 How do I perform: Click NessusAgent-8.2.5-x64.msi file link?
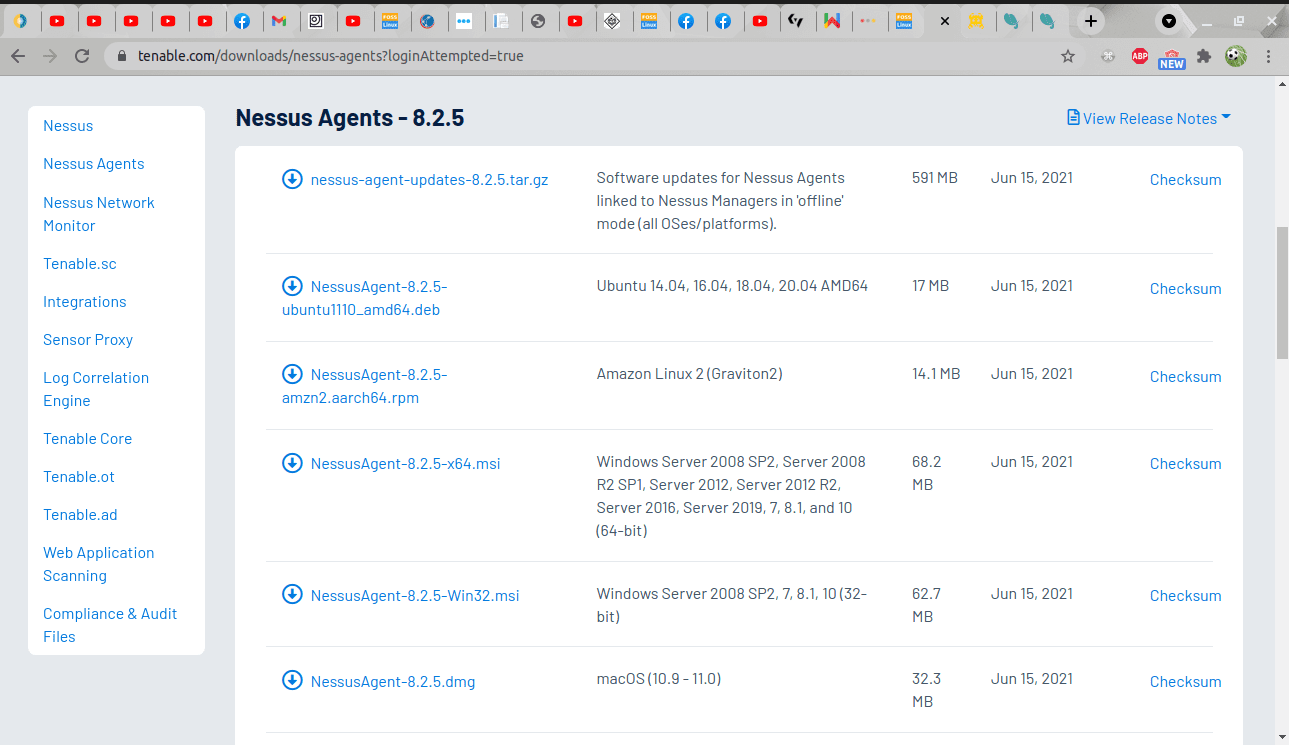point(405,464)
